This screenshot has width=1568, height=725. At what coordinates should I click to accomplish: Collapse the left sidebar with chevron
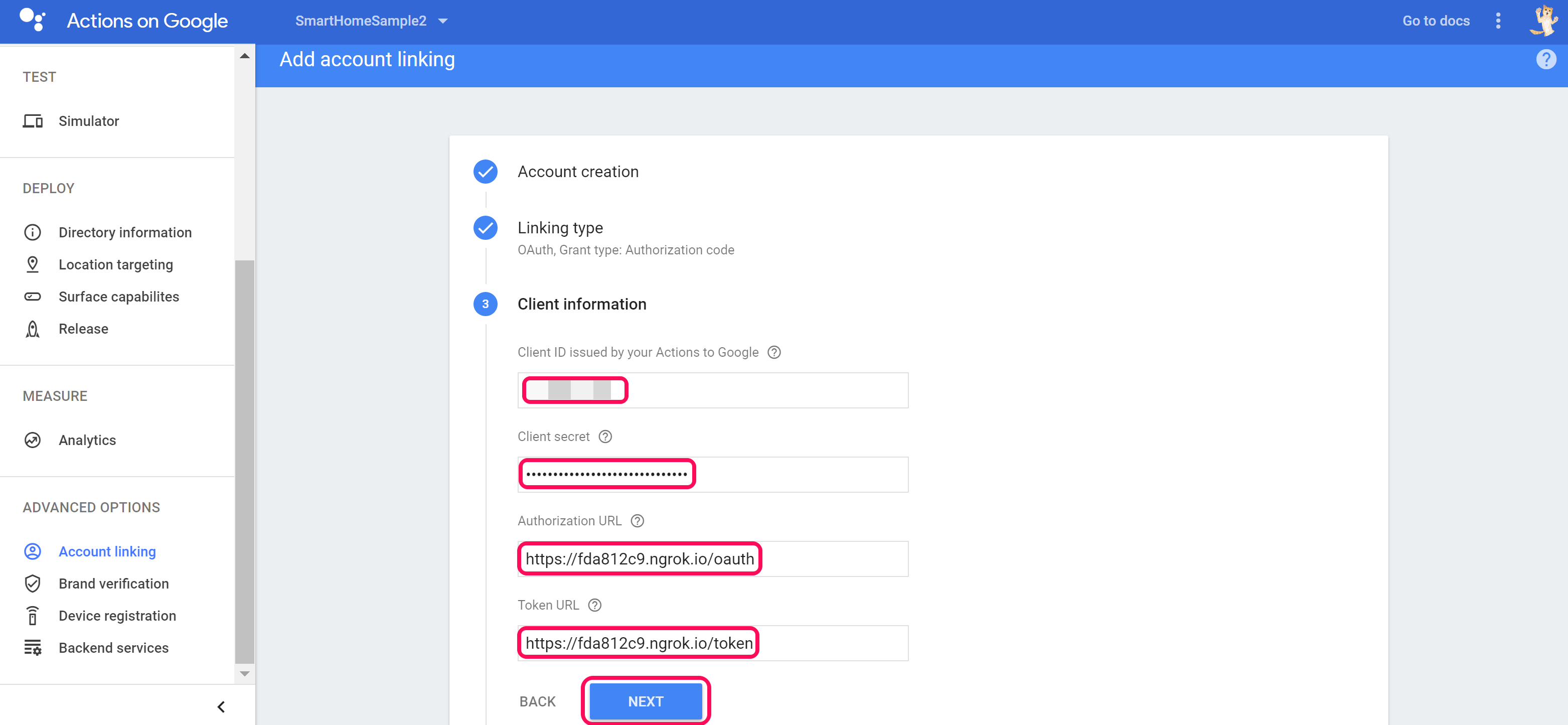pyautogui.click(x=221, y=707)
